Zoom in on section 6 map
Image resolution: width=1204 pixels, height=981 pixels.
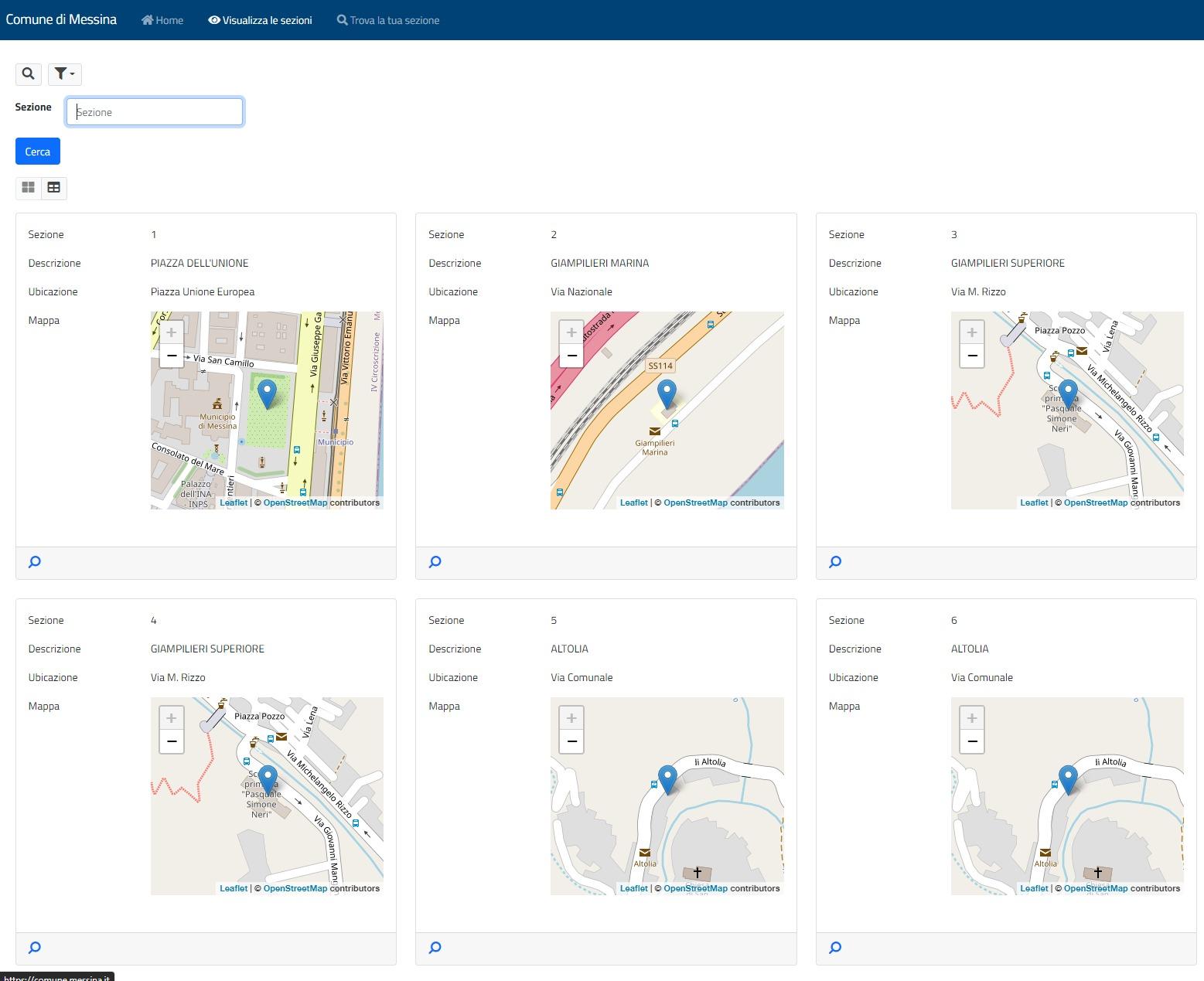[971, 718]
